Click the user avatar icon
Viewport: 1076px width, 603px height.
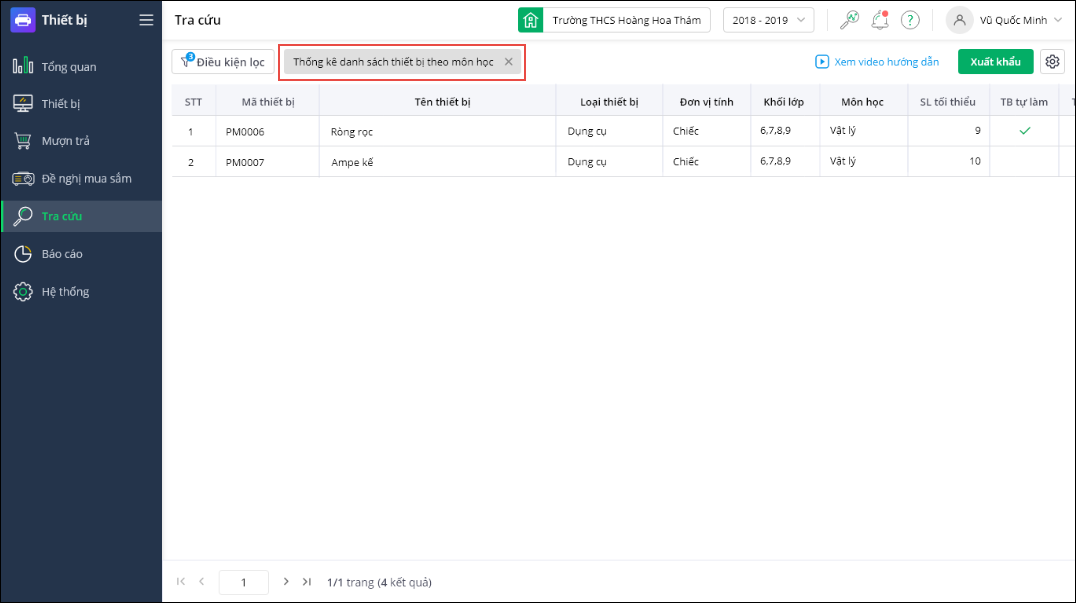pos(959,20)
